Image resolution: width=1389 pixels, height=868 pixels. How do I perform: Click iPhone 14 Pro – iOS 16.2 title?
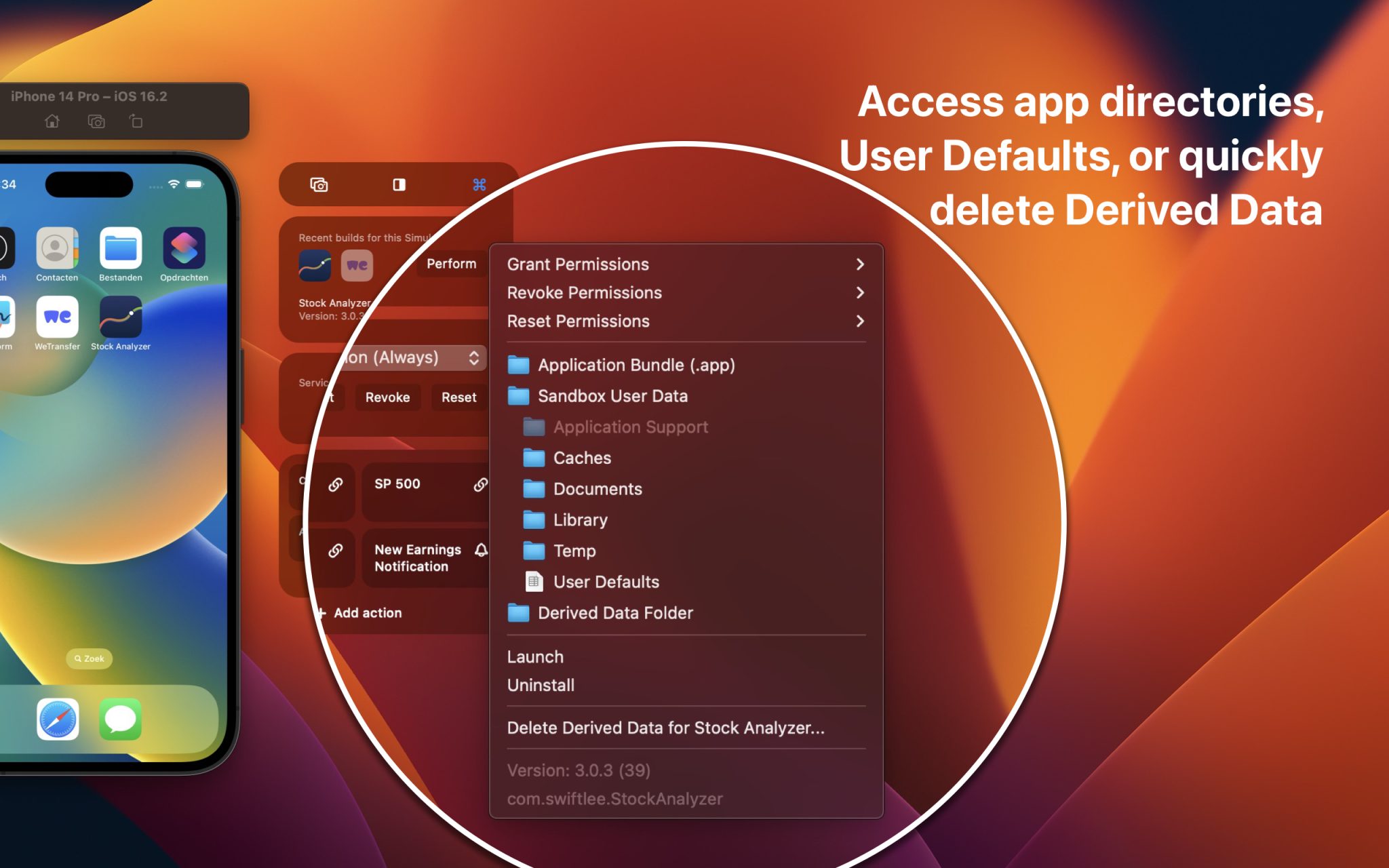pyautogui.click(x=89, y=96)
